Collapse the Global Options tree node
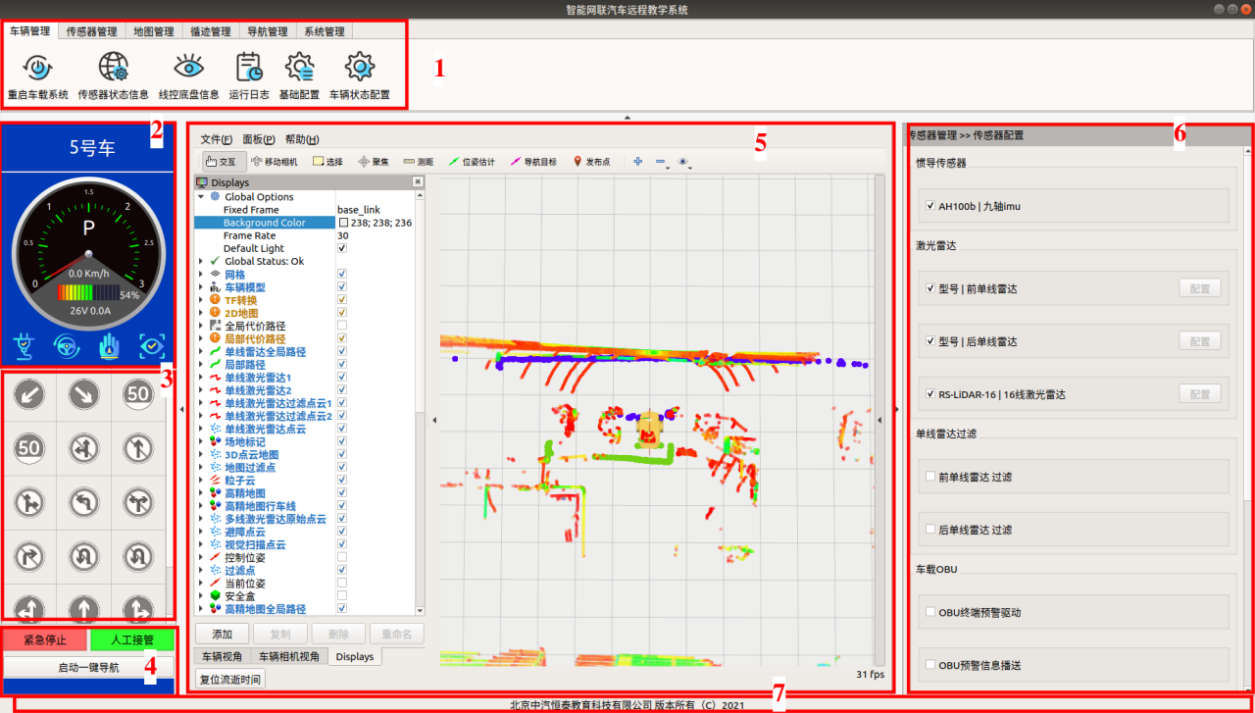This screenshot has height=713, width=1255. pos(201,197)
